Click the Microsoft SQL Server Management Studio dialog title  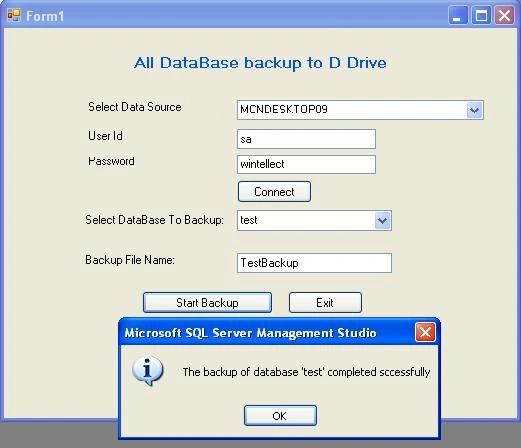(x=251, y=333)
